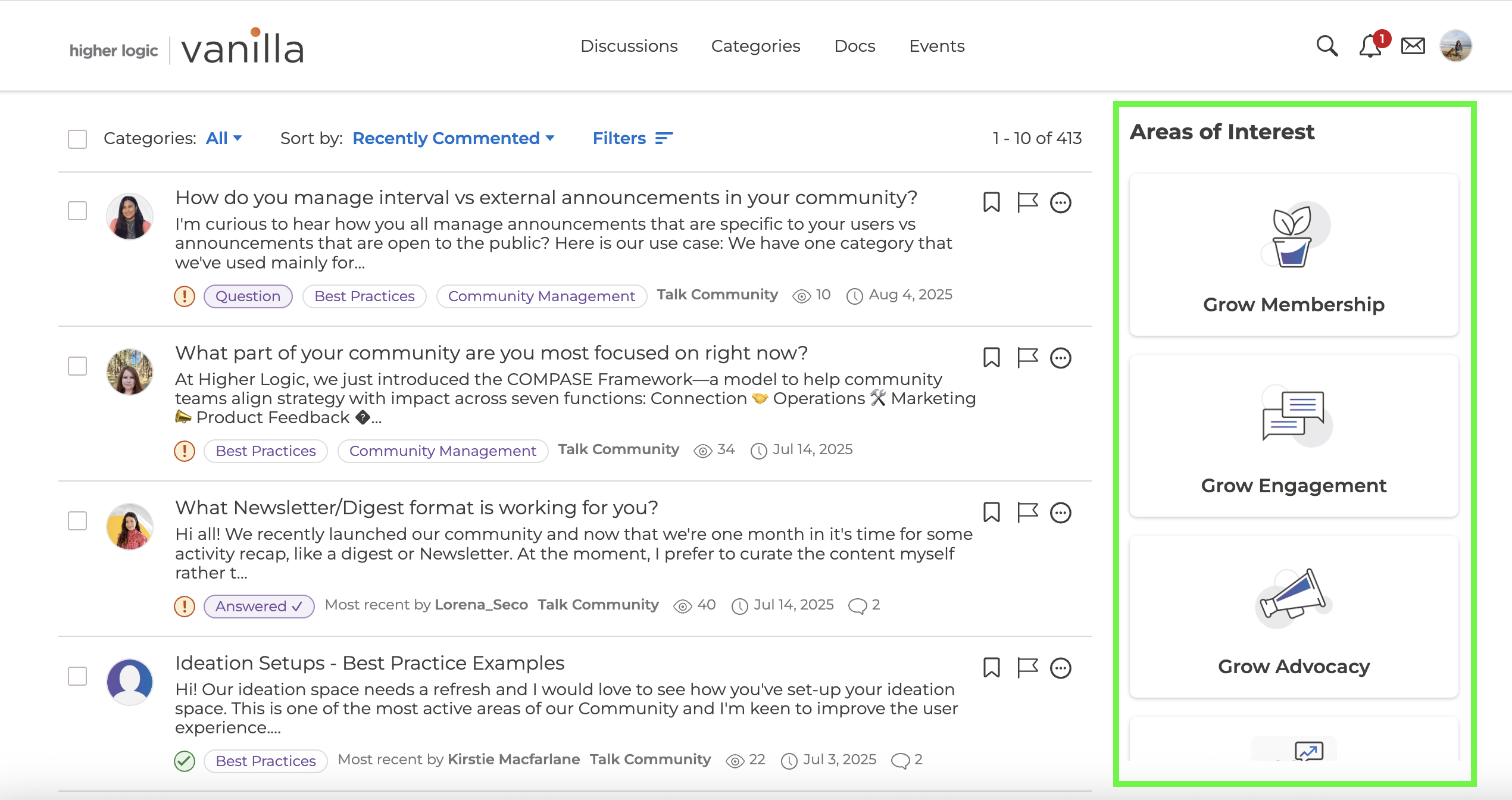Open more options for announcements discussion
The image size is (1512, 800).
tap(1061, 203)
